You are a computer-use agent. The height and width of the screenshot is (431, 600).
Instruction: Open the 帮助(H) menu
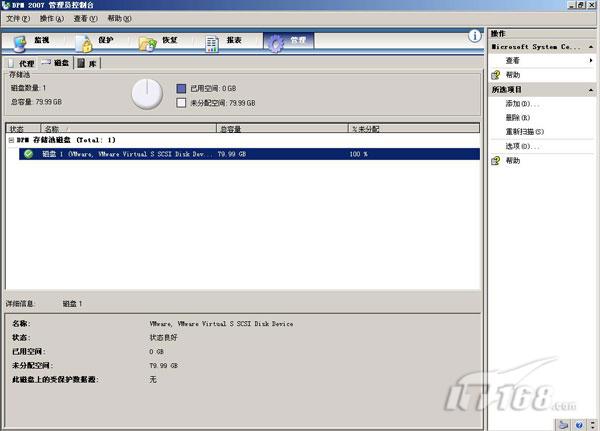[x=119, y=18]
